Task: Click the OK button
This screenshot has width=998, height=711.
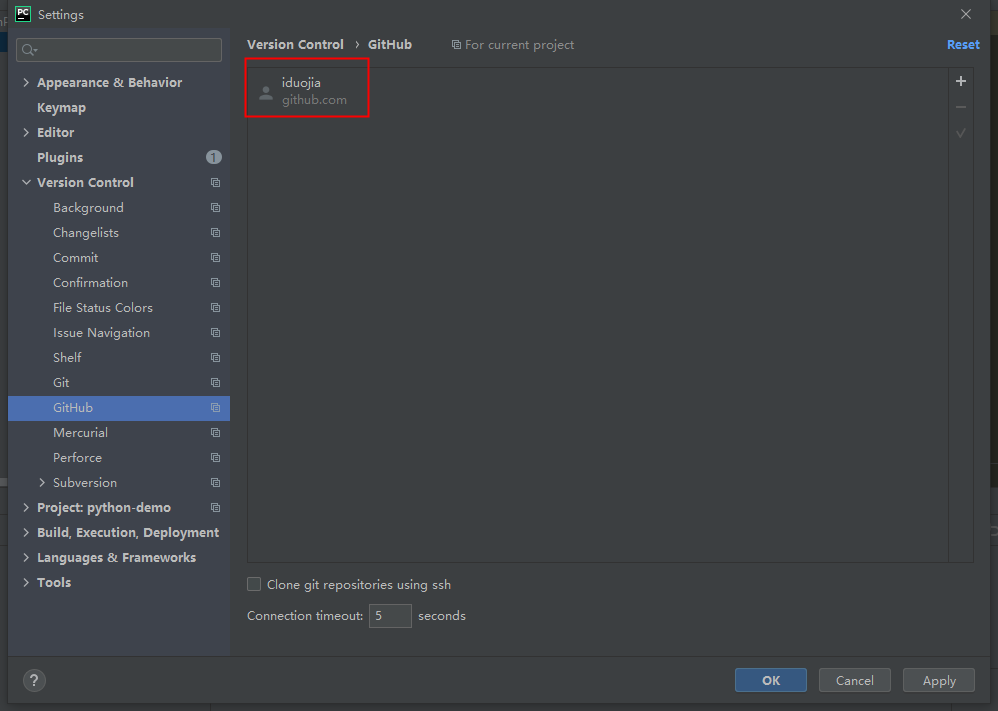Action: point(771,680)
